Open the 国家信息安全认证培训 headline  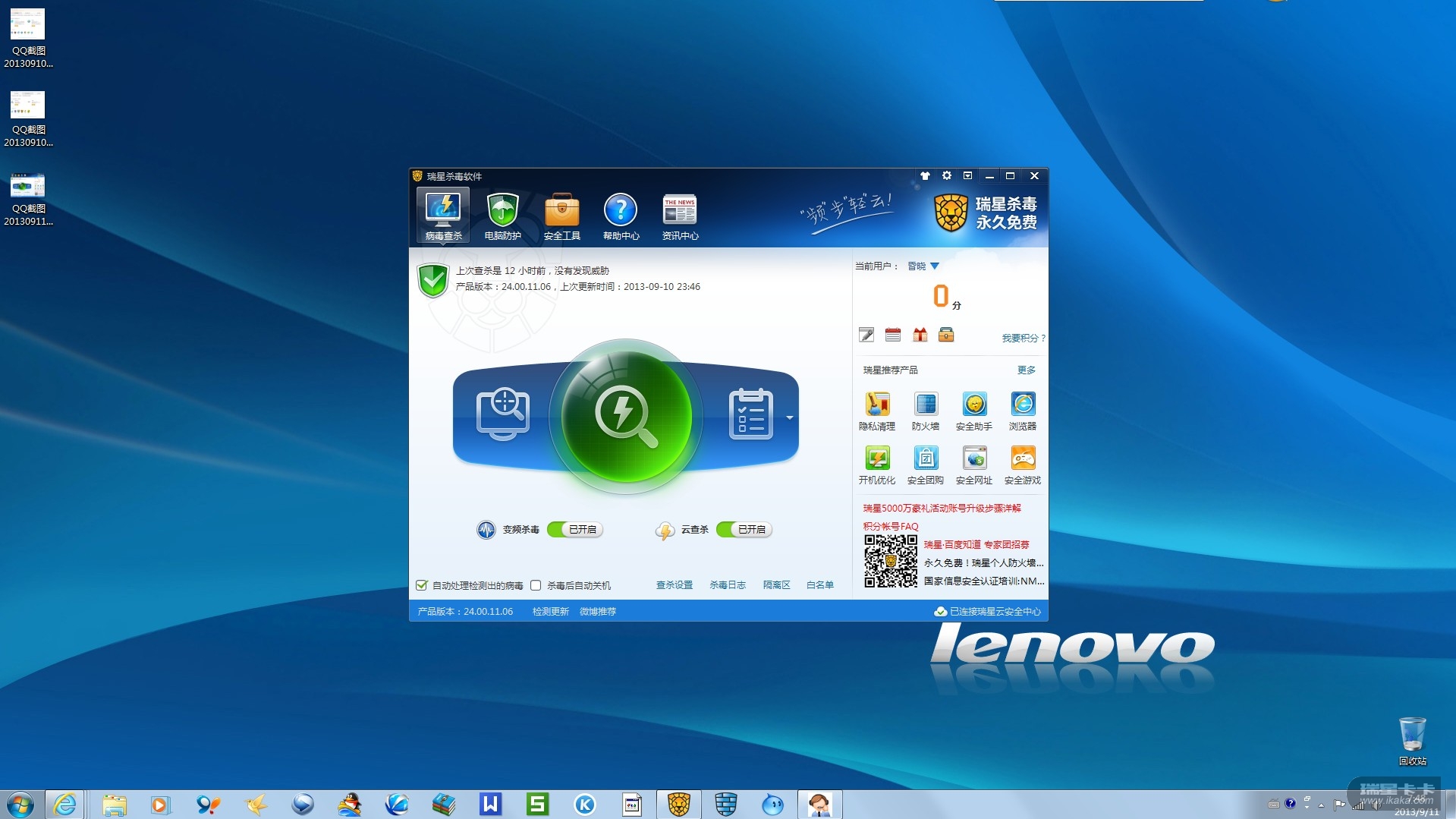[984, 581]
